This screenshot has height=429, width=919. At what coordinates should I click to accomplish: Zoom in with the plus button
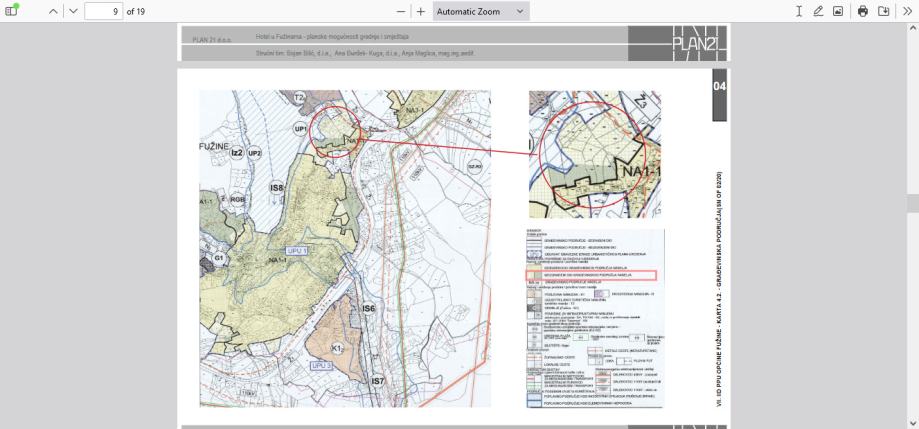click(421, 11)
